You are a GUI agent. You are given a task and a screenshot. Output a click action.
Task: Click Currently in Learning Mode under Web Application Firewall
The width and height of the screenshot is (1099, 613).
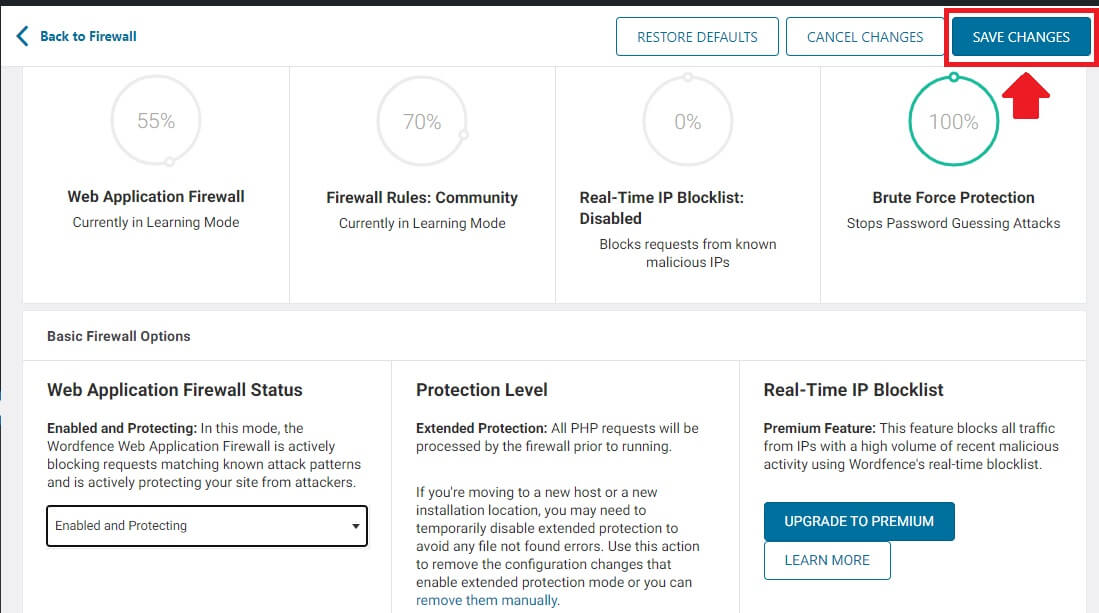point(156,223)
